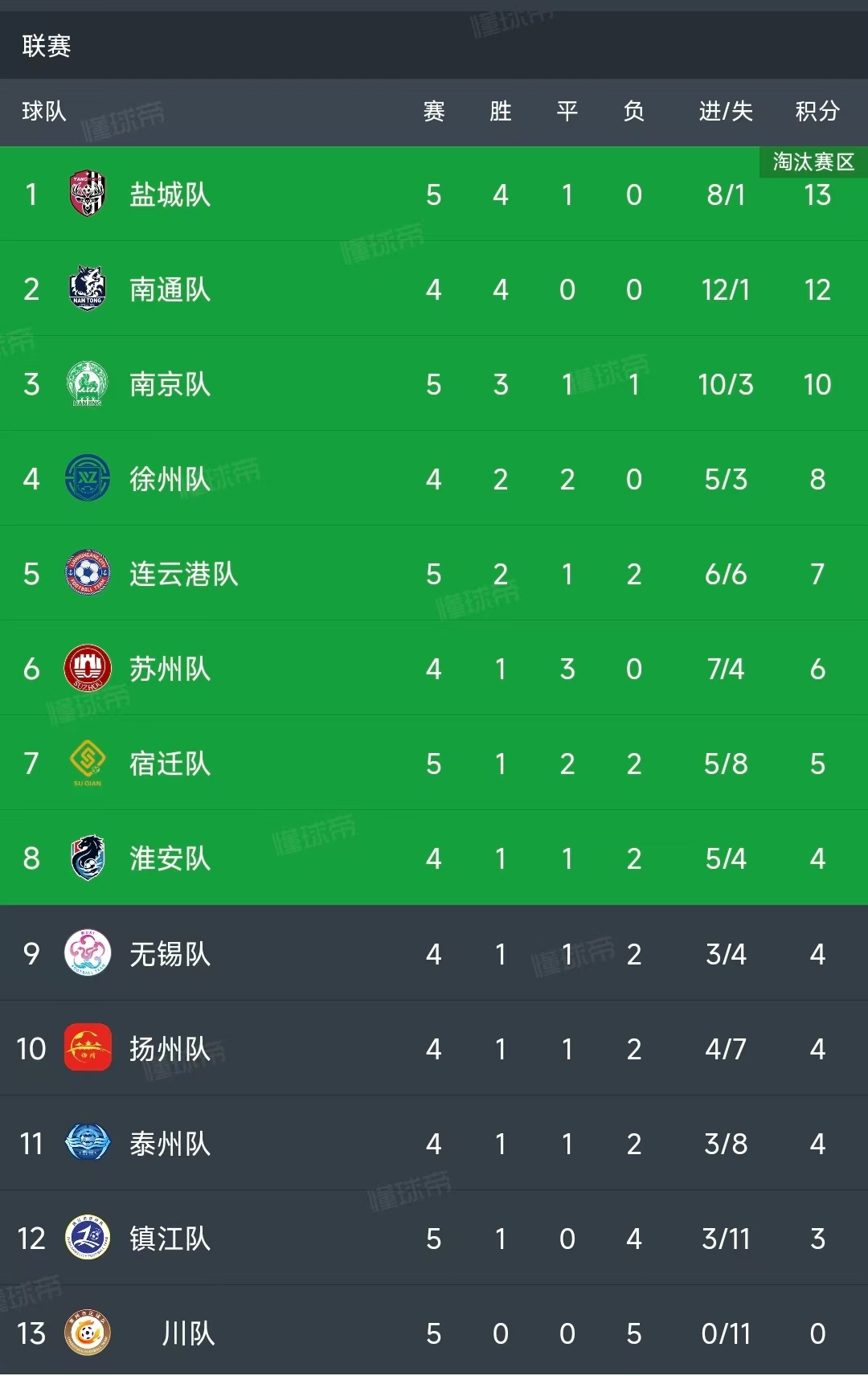Select the 进/失 column header
Image resolution: width=868 pixels, height=1376 pixels.
(x=726, y=111)
